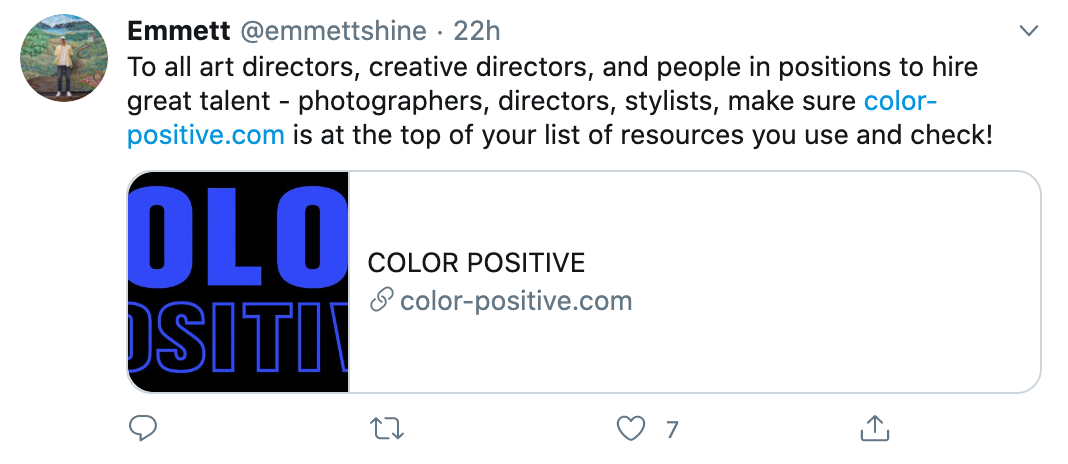Viewport: 1068px width, 464px height.
Task: Click the gray color-positive.com card domain
Action: pos(516,300)
